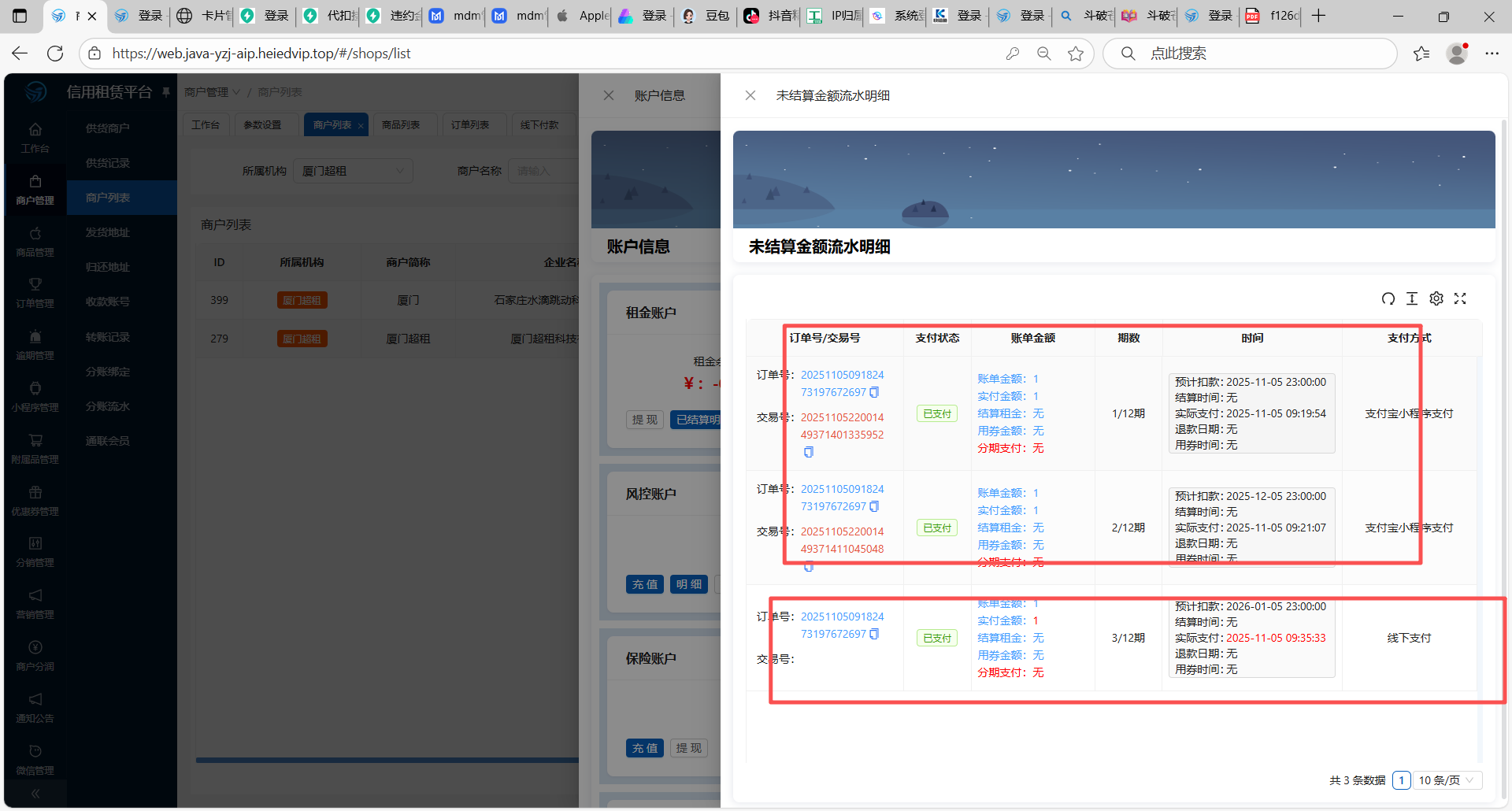1512x811 pixels.
Task: Copy order number in third row
Action: coord(874,634)
